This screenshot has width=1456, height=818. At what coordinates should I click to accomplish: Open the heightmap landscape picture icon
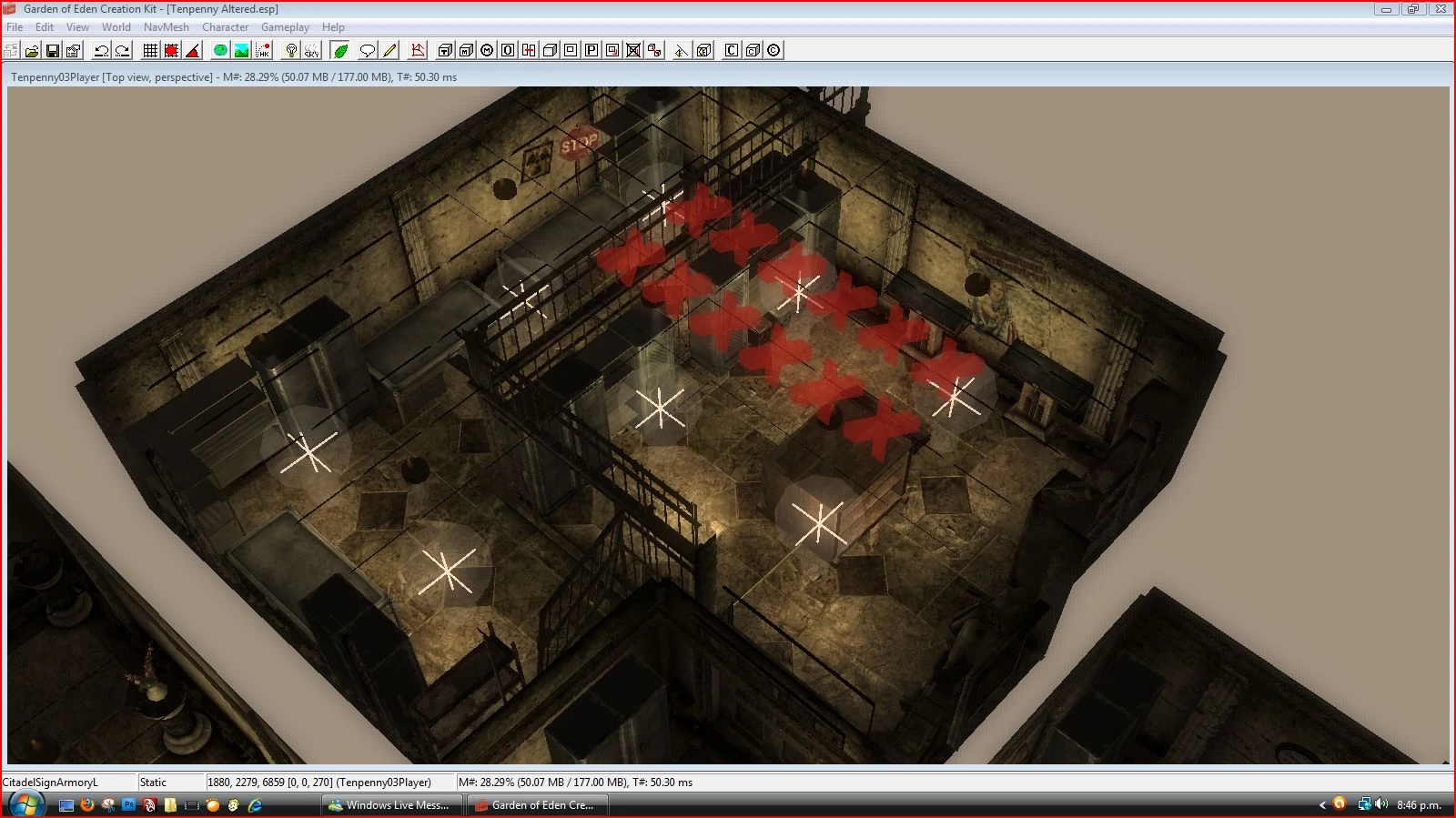click(x=241, y=50)
